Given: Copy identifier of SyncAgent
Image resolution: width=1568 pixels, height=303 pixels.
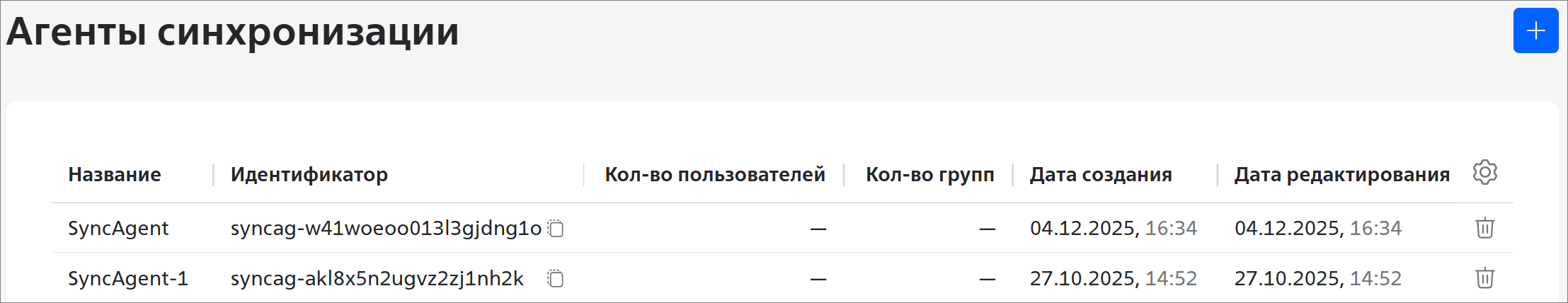Looking at the screenshot, I should [556, 229].
